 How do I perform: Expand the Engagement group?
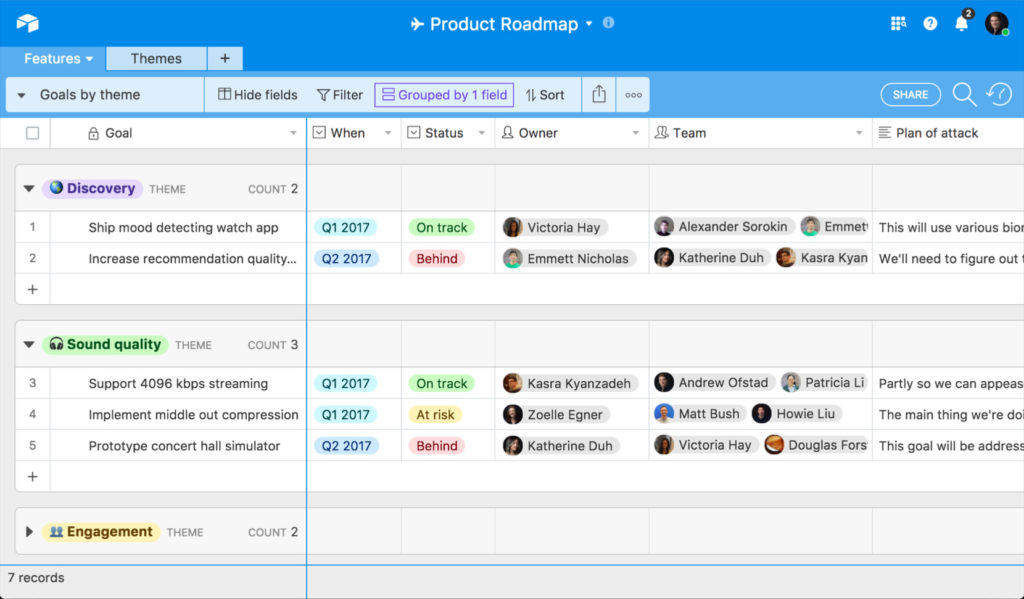tap(28, 531)
